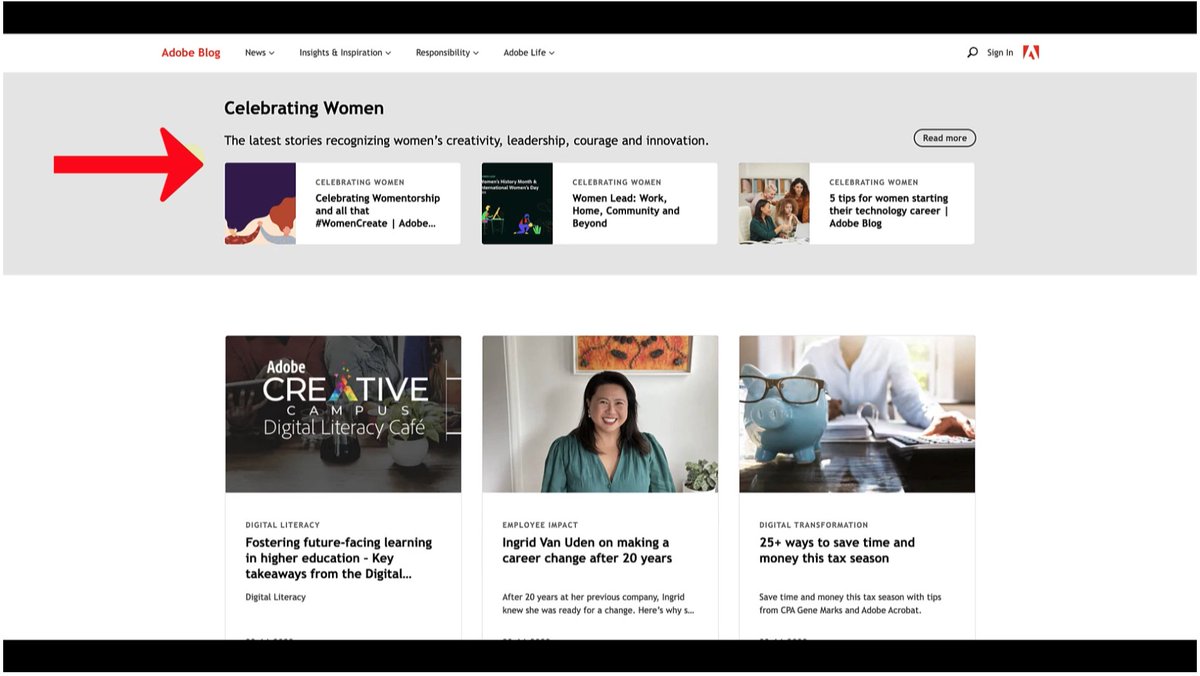This screenshot has height=676, width=1200.
Task: Open Ingrid Van Uden career change article
Action: click(587, 550)
